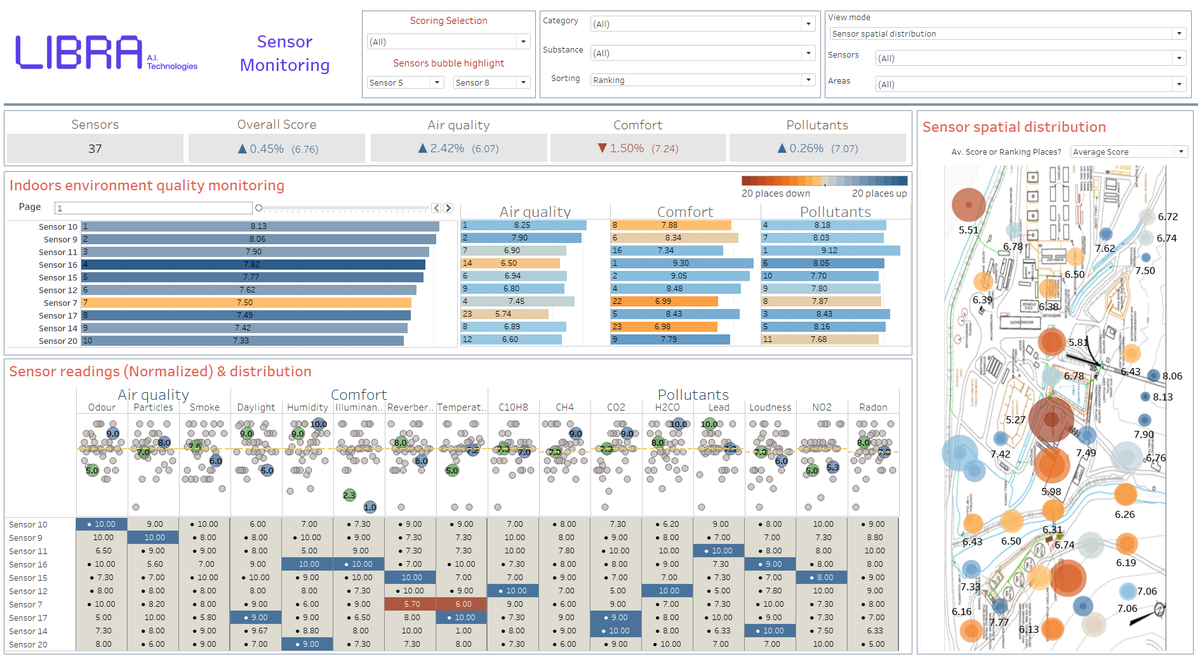This screenshot has width=1200, height=665.
Task: Click the 8.06 bubble on the map
Action: tap(1153, 376)
